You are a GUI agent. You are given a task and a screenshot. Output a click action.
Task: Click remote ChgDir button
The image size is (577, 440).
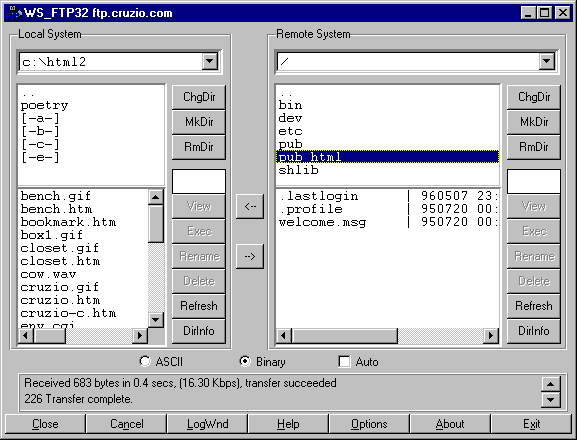click(x=534, y=97)
